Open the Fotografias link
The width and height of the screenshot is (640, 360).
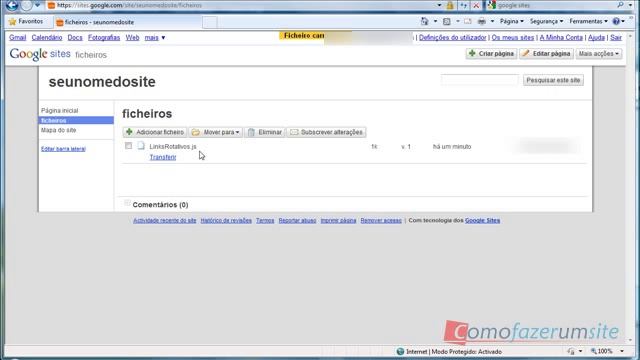[104, 38]
